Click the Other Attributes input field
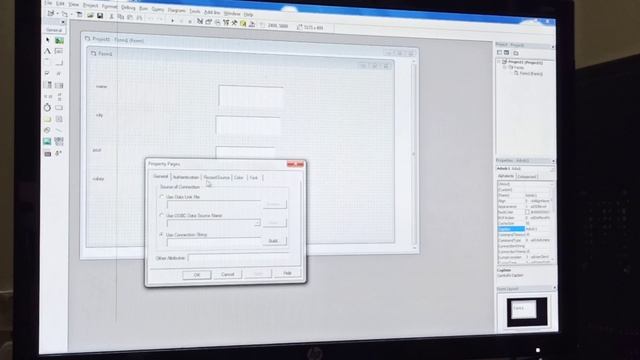This screenshot has width=640, height=360. click(238, 258)
